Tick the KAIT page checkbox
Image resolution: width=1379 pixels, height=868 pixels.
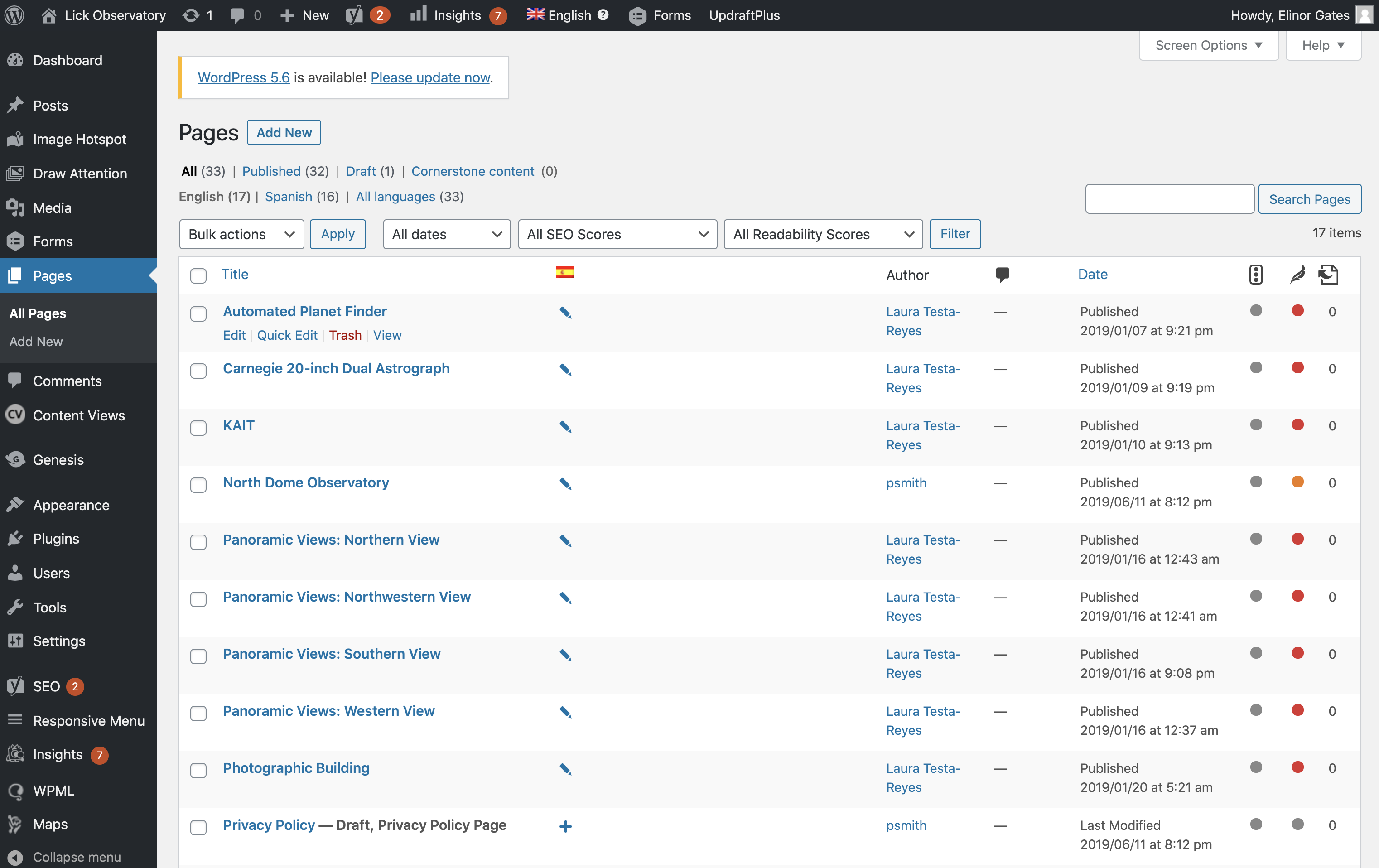[198, 428]
